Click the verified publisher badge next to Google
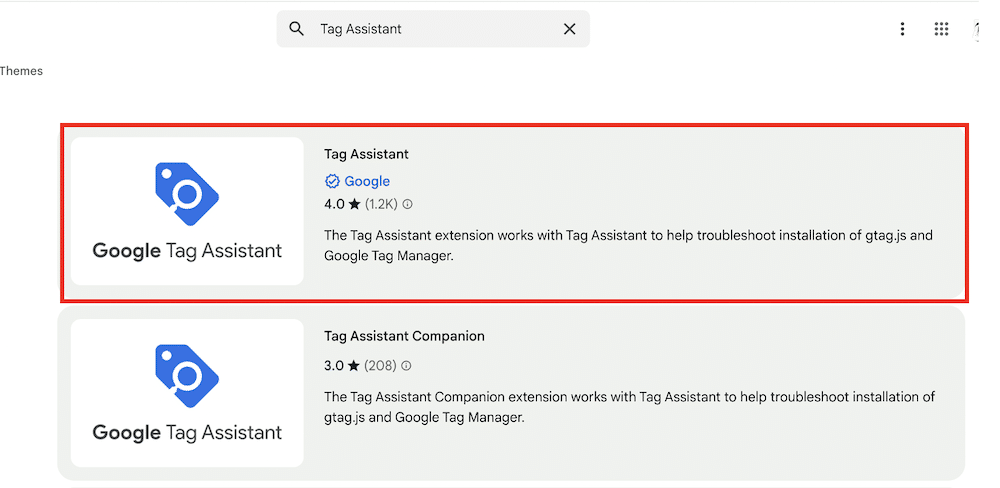Image resolution: width=1000 pixels, height=488 pixels. pyautogui.click(x=332, y=182)
